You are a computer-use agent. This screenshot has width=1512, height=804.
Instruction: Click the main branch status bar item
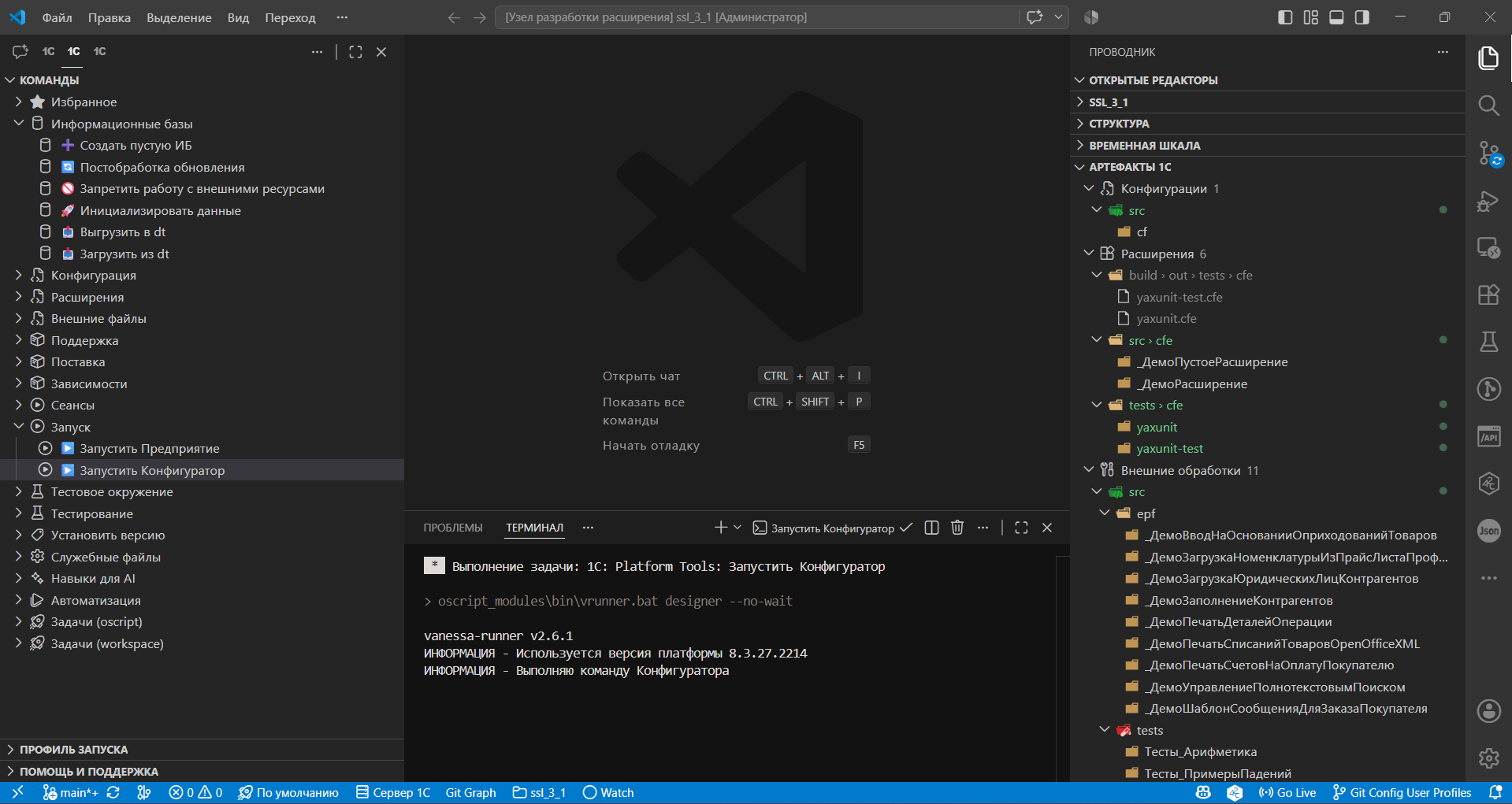71,793
